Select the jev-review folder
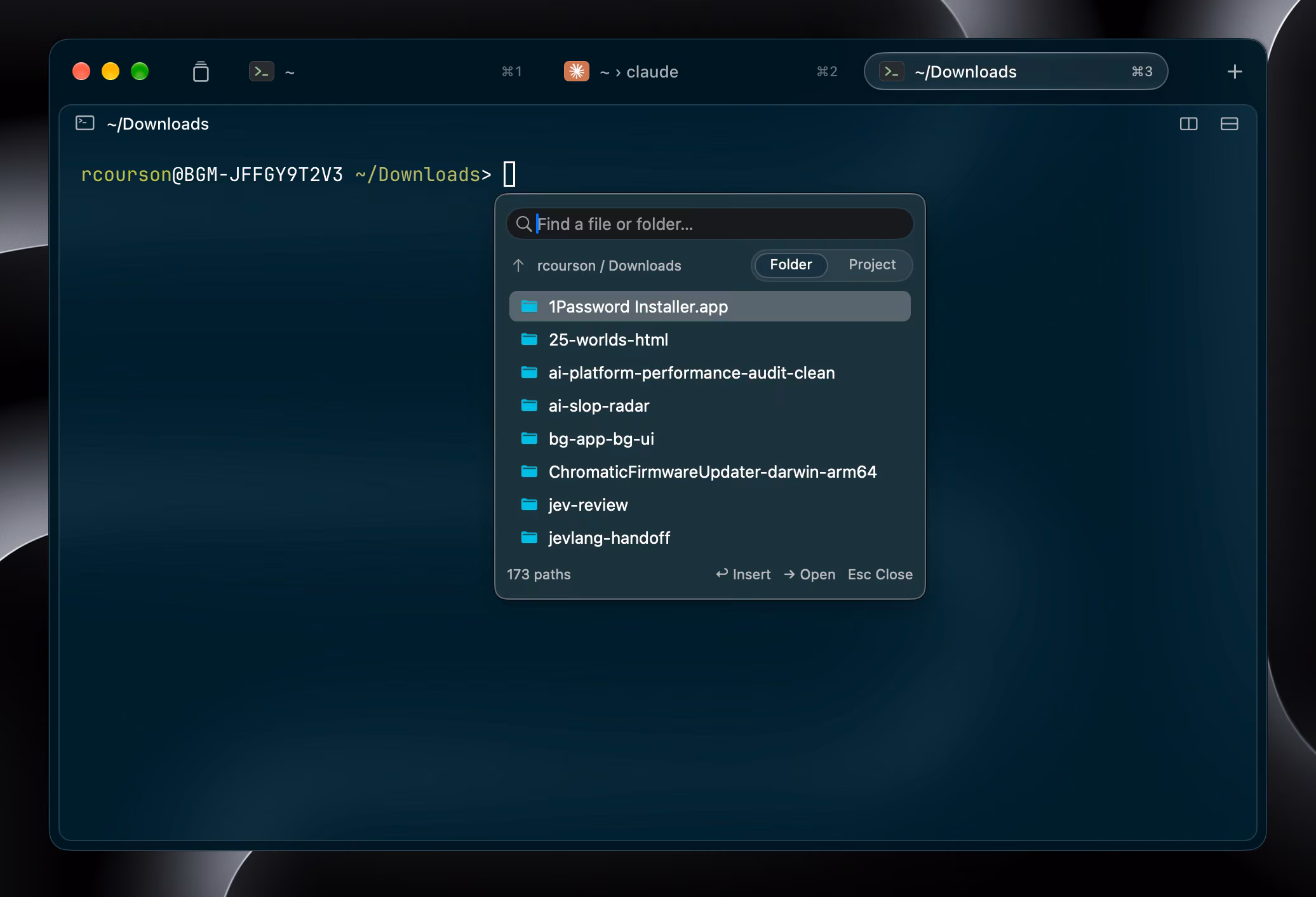 point(709,504)
